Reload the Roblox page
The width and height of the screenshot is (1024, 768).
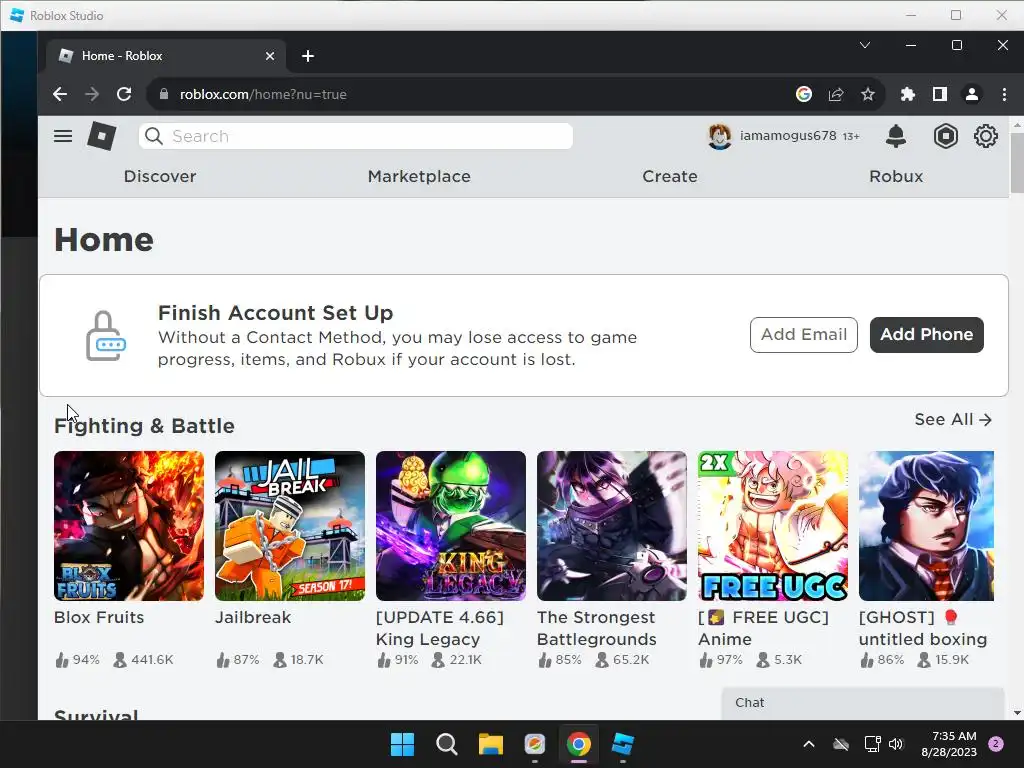[x=124, y=94]
